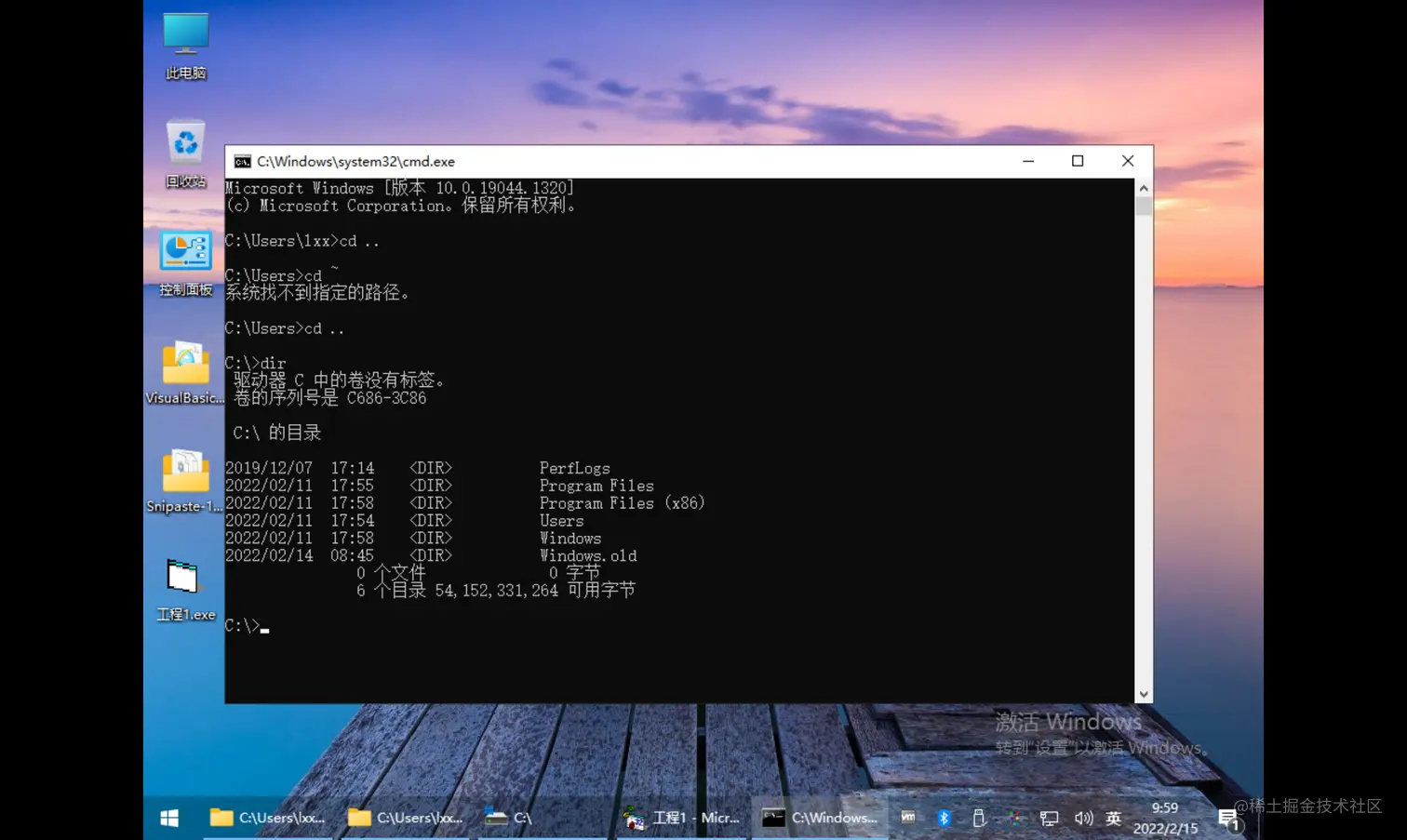The height and width of the screenshot is (840, 1407).
Task: Switch to the C:\ drive taskbar window
Action: (543, 818)
